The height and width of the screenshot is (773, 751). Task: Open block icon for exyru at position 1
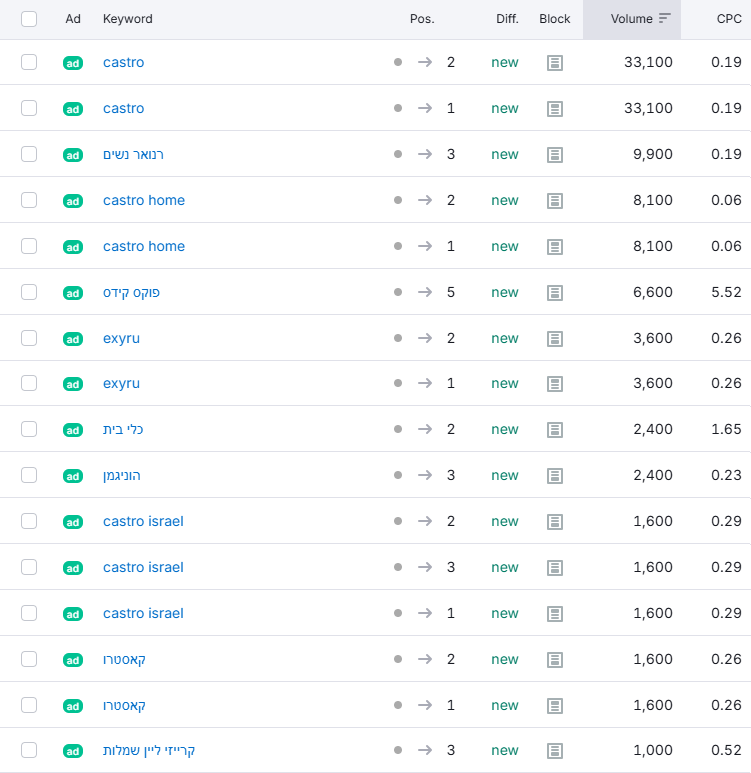pyautogui.click(x=555, y=384)
